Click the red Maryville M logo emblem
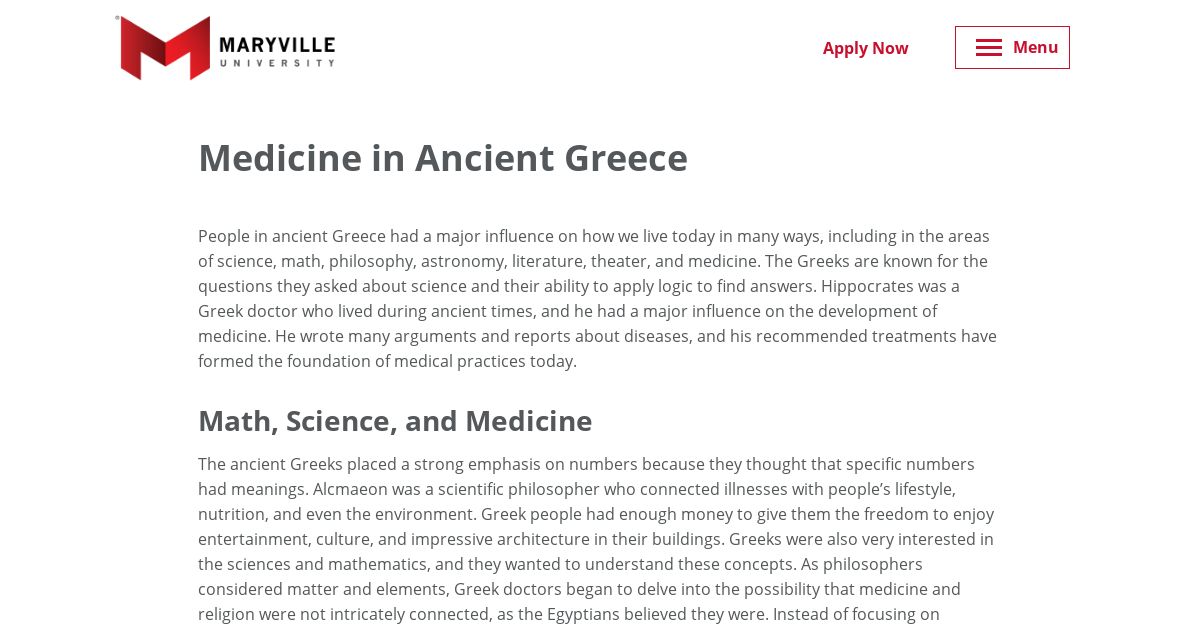Screen dimensions: 1200x630 click(x=165, y=48)
